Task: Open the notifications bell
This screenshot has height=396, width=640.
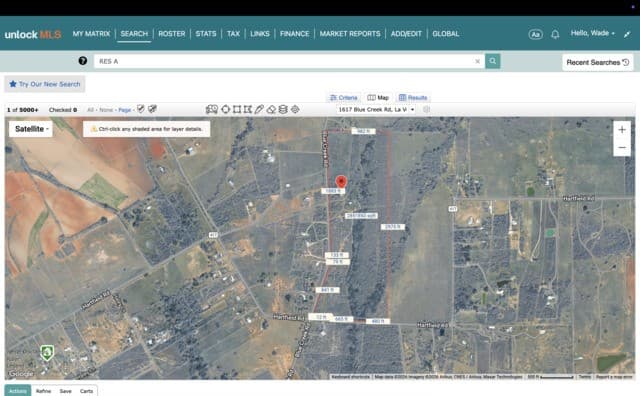Action: coord(555,34)
